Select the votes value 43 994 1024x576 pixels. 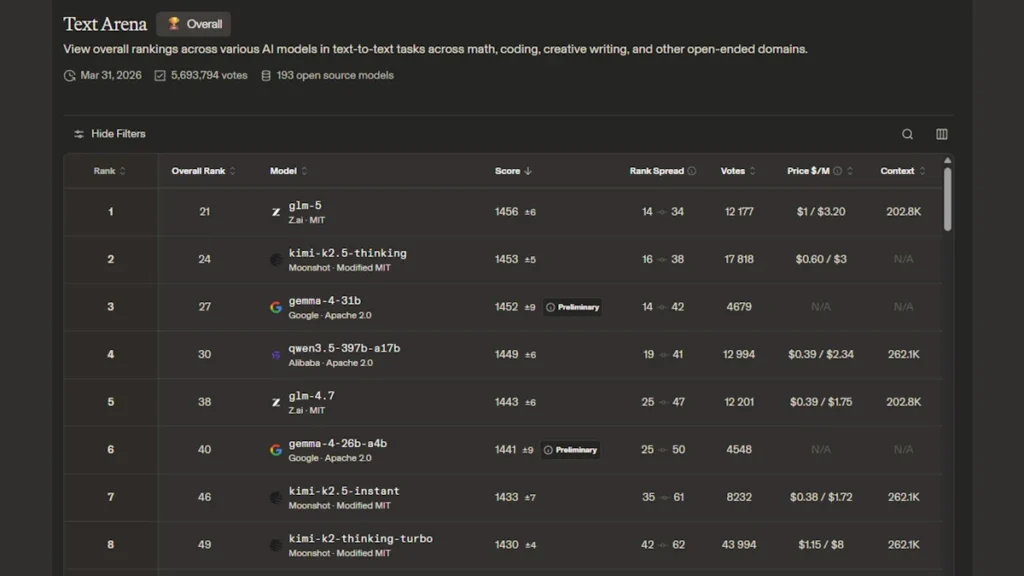click(x=739, y=545)
